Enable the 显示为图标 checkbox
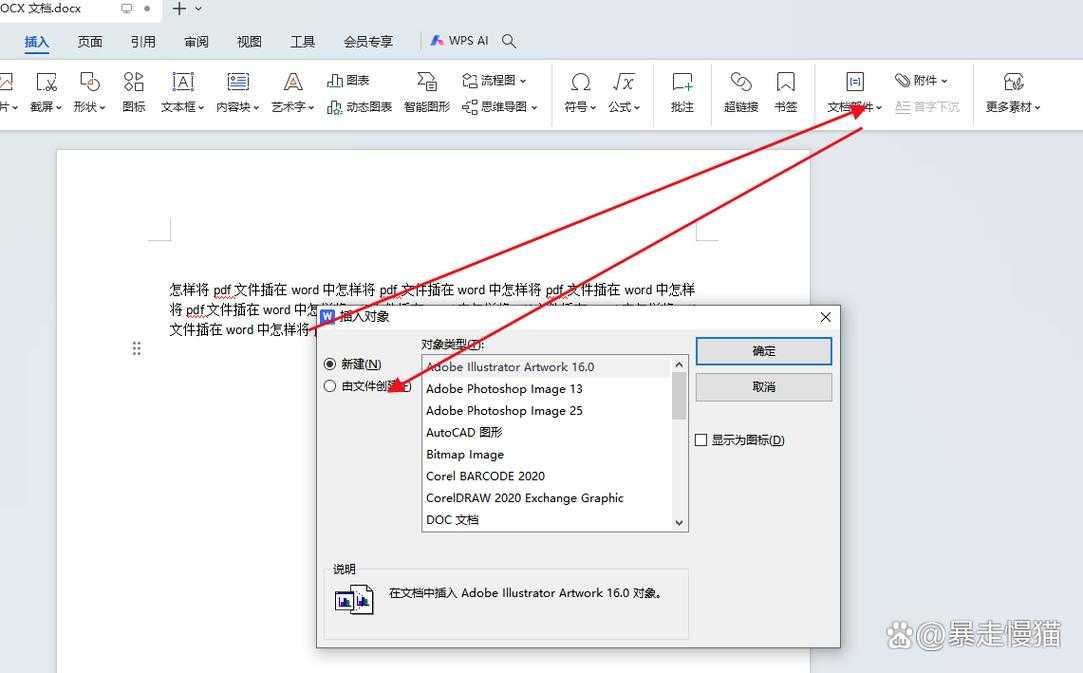 click(x=701, y=439)
